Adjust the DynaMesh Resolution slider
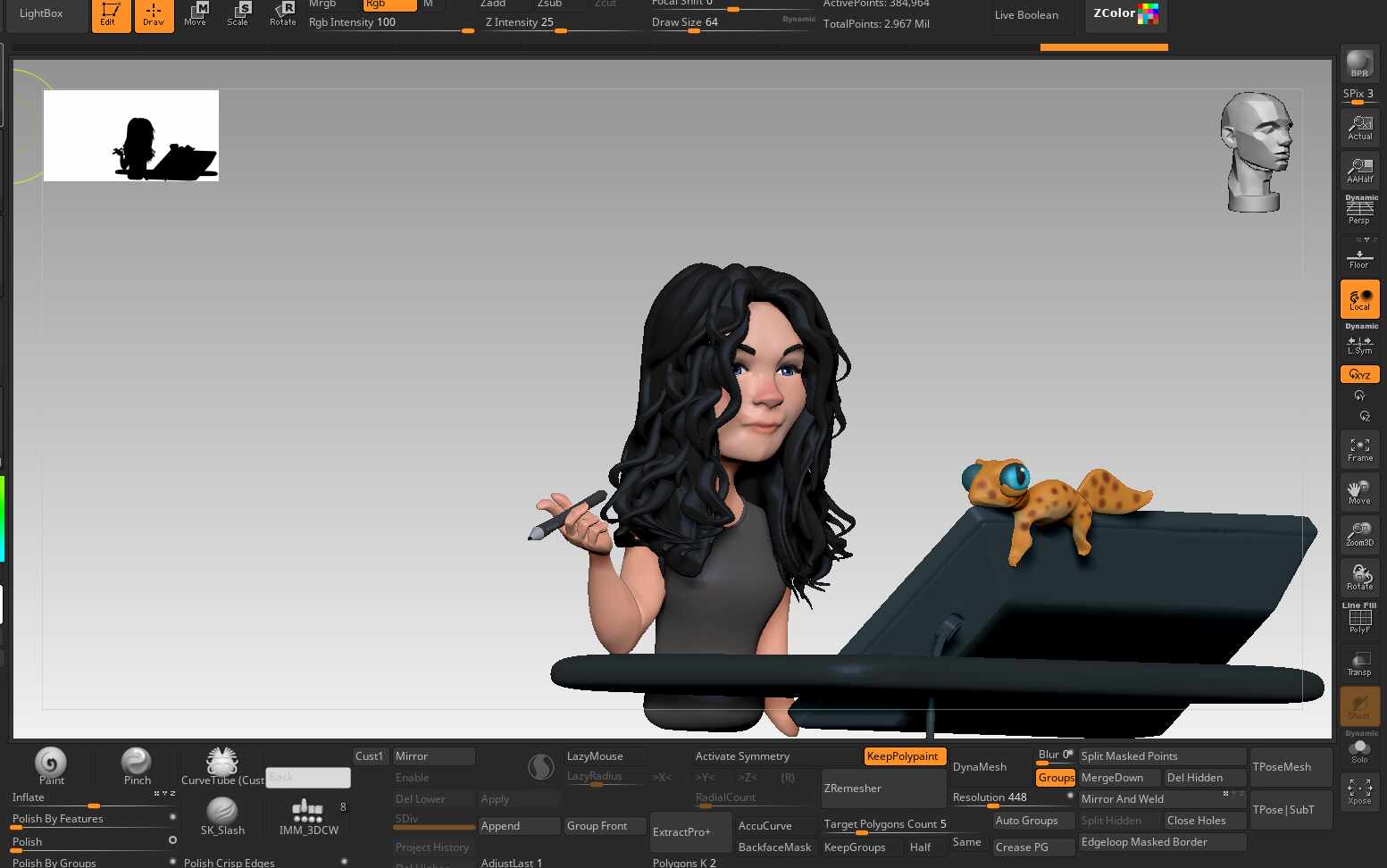 coord(1011,798)
